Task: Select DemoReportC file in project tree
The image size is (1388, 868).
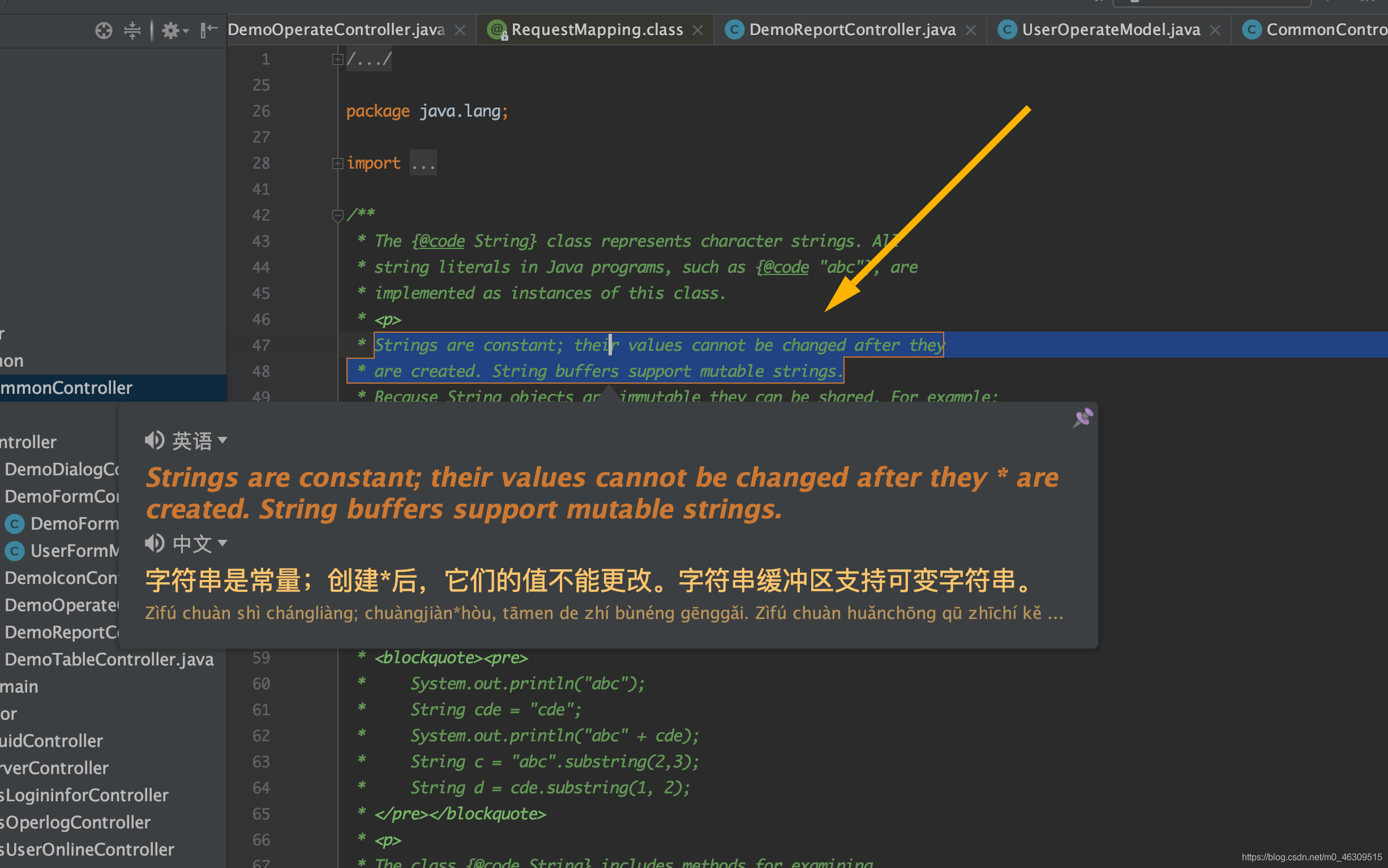Action: 62,632
